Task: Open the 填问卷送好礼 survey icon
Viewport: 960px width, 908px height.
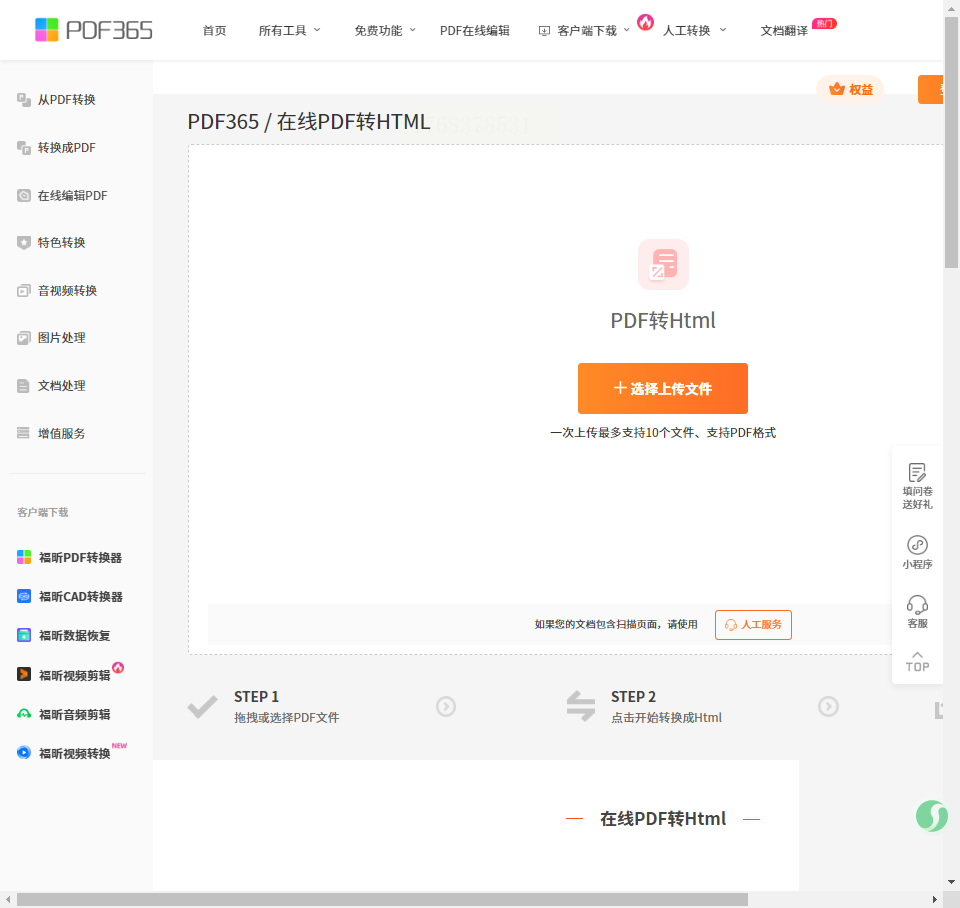Action: pyautogui.click(x=917, y=473)
